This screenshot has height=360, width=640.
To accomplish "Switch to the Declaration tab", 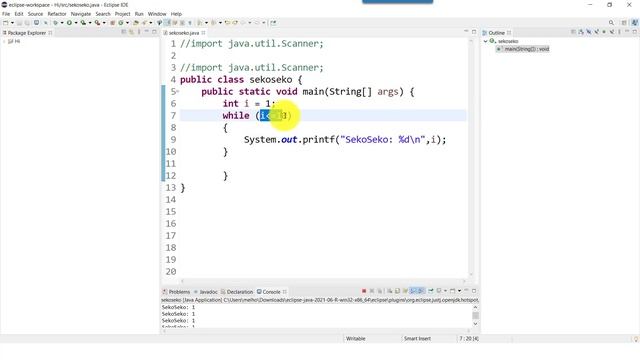I will tap(237, 292).
